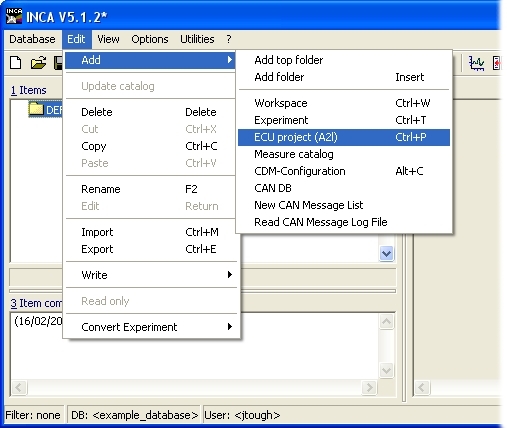Select New CAN Message List
Screen dimensions: 507x428
pos(344,205)
